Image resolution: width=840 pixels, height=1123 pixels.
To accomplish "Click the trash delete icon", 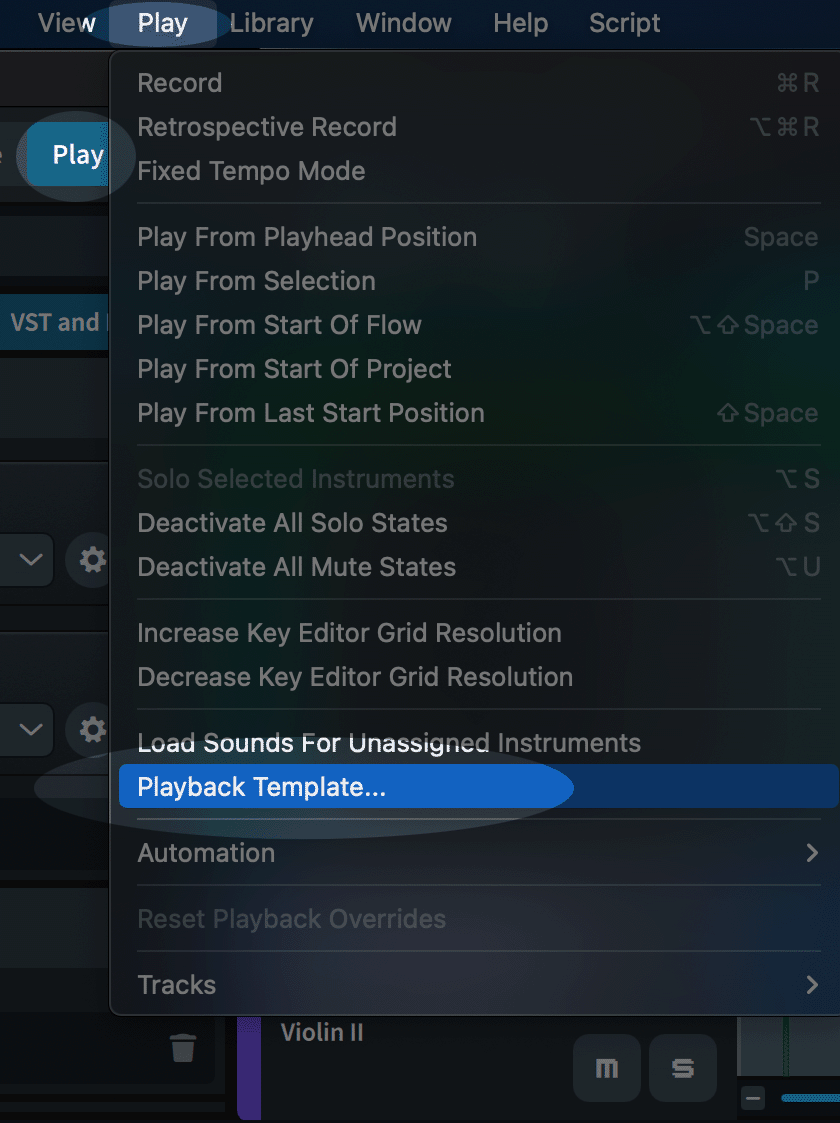I will 183,1047.
